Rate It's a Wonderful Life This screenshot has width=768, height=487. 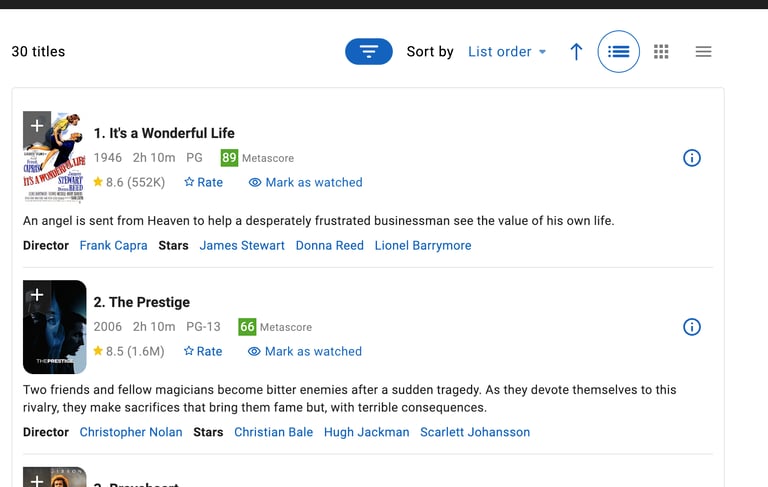click(x=203, y=183)
